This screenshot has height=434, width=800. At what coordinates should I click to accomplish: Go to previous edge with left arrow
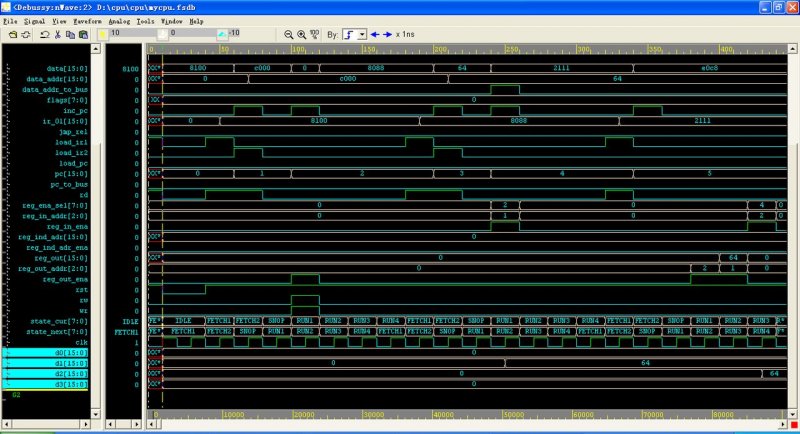[x=375, y=35]
